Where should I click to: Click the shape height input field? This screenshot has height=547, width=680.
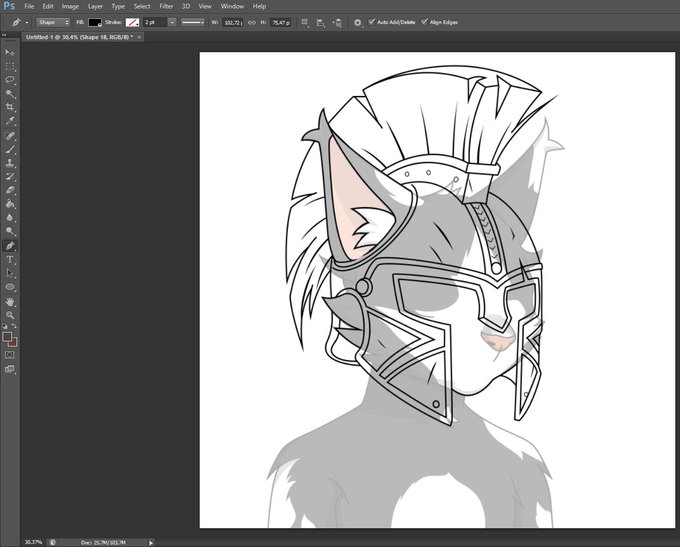click(x=281, y=22)
